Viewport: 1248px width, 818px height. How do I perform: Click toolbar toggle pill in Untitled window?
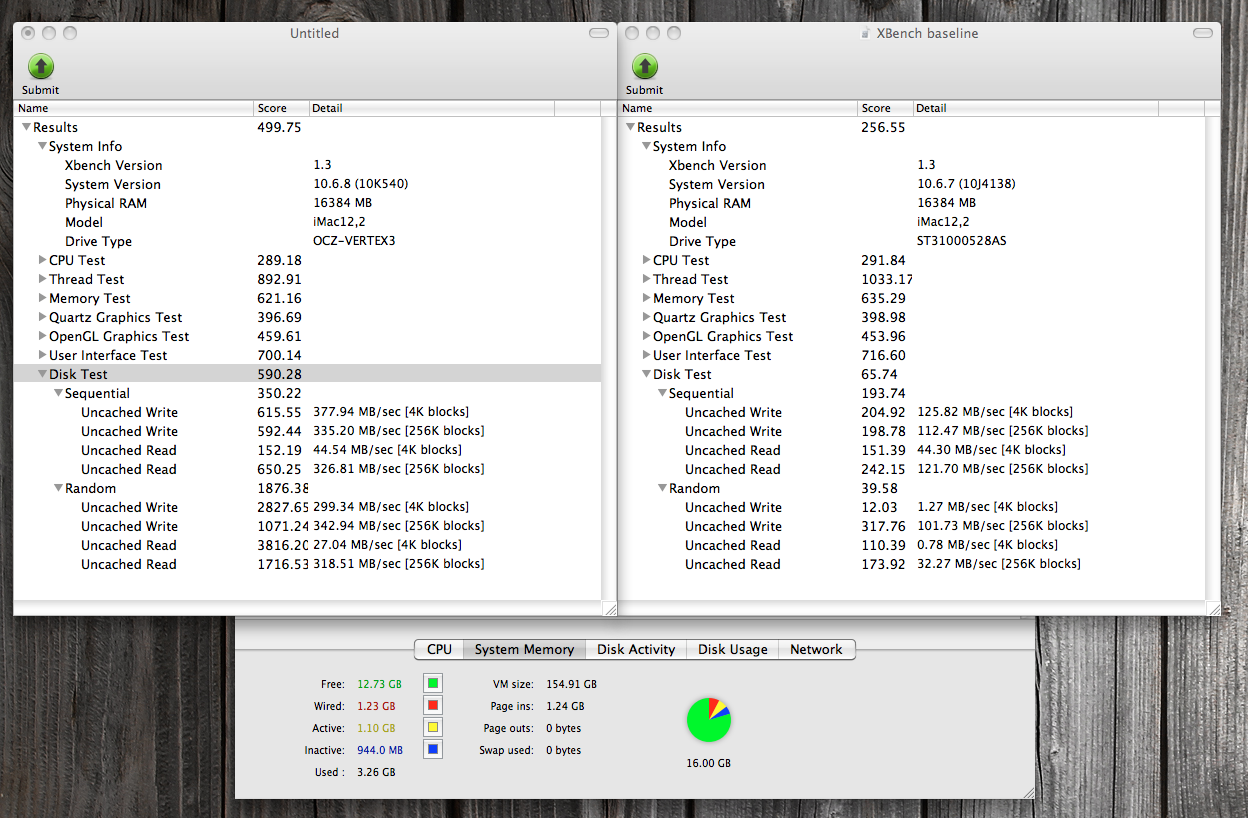coord(598,33)
